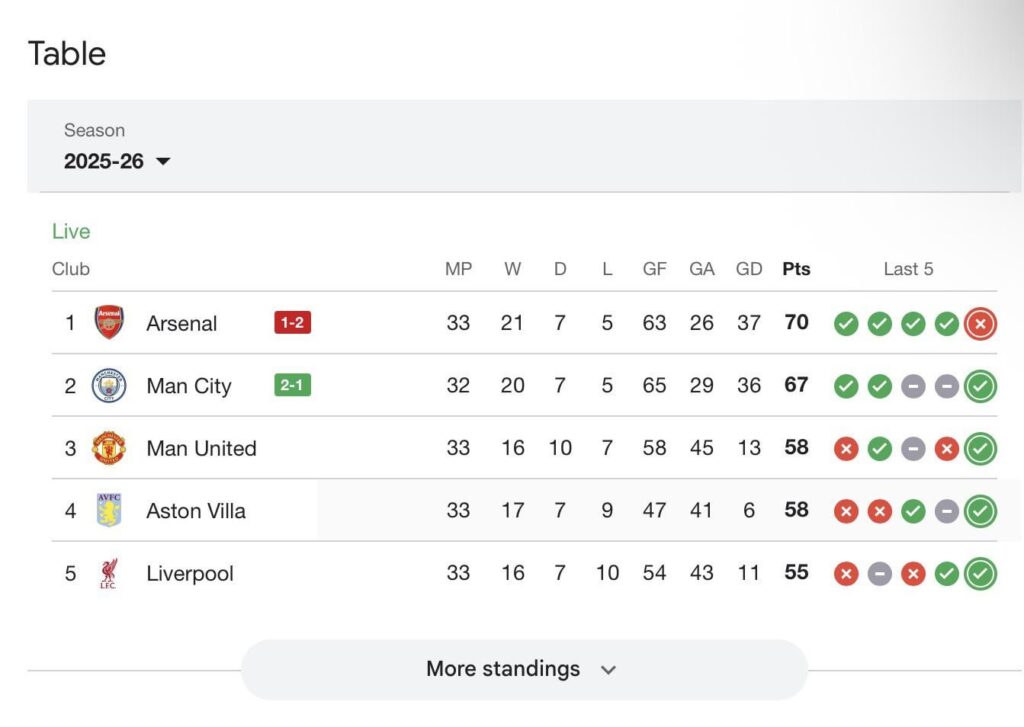Click Arsenal's most recent loss icon
The width and height of the screenshot is (1024, 727).
(980, 323)
